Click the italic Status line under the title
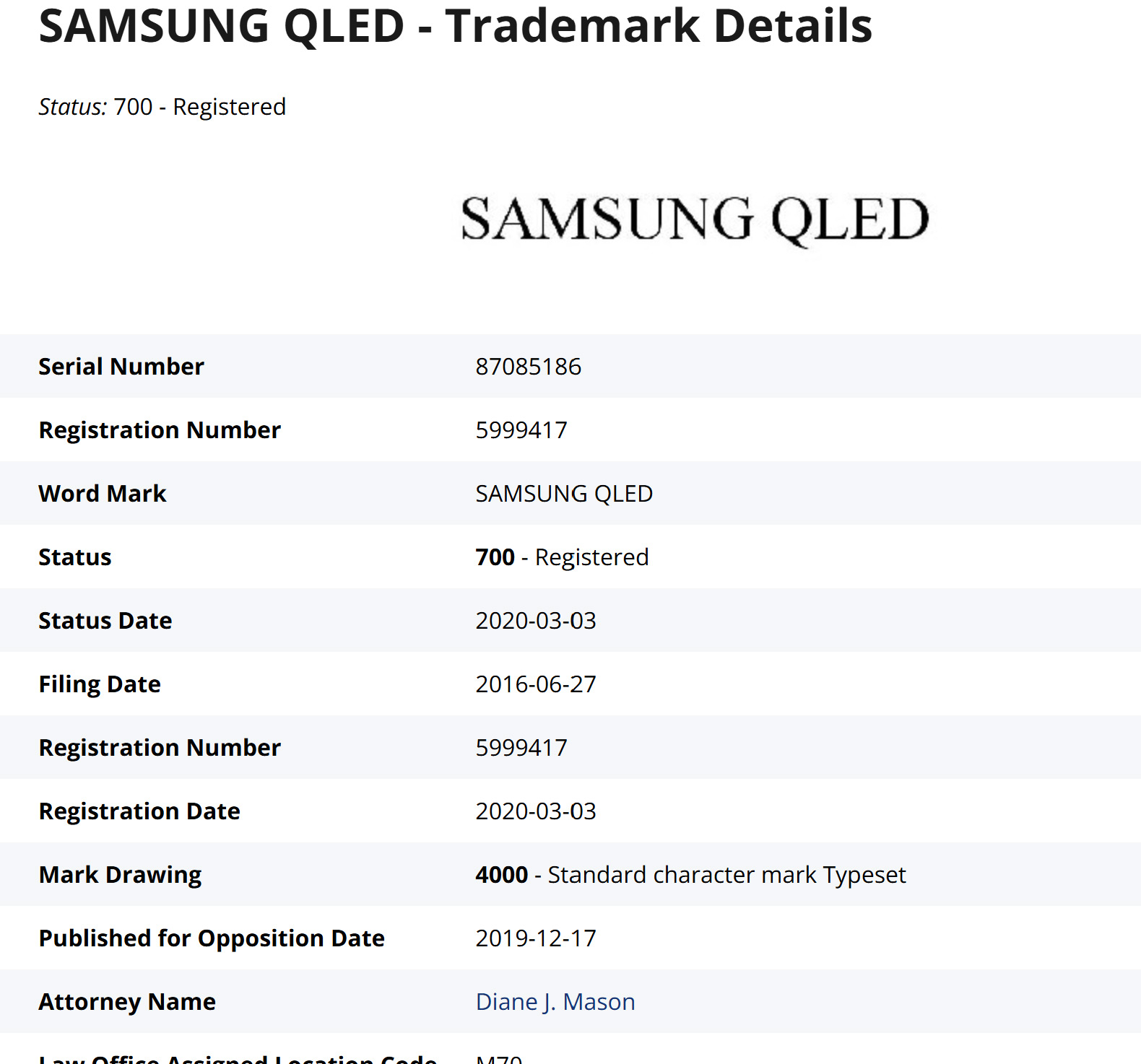The width and height of the screenshot is (1141, 1064). pos(162,107)
